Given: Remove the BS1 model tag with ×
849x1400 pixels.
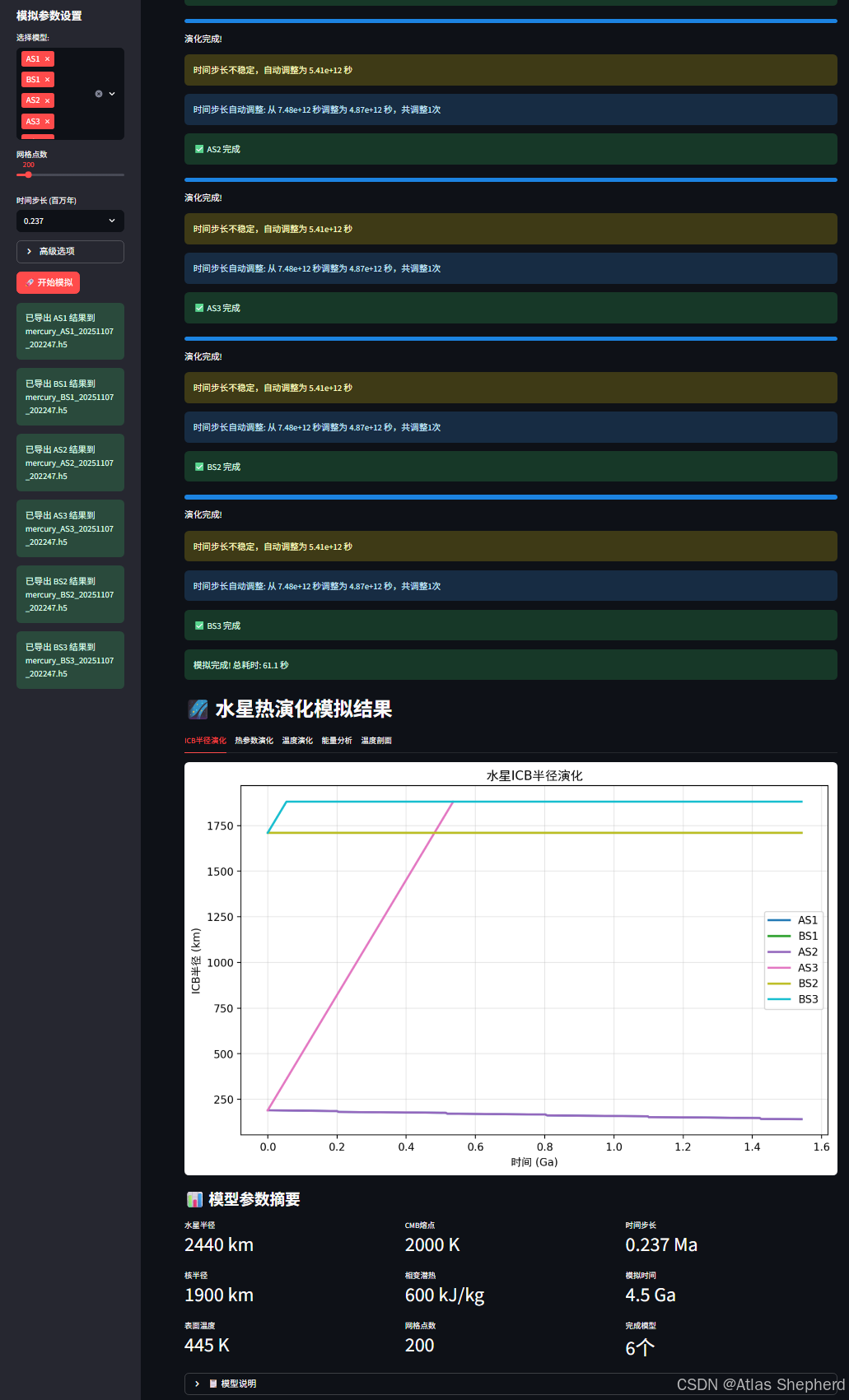Looking at the screenshot, I should point(47,80).
